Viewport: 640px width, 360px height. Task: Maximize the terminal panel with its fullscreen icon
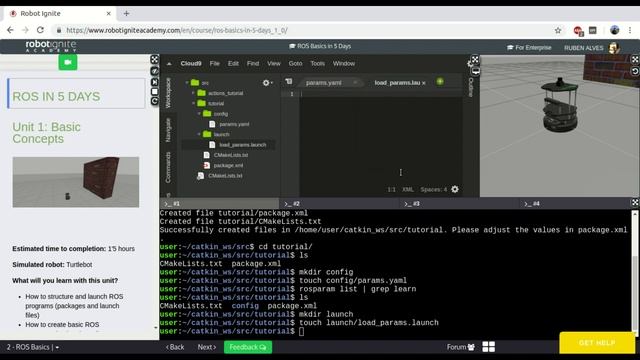tap(635, 202)
